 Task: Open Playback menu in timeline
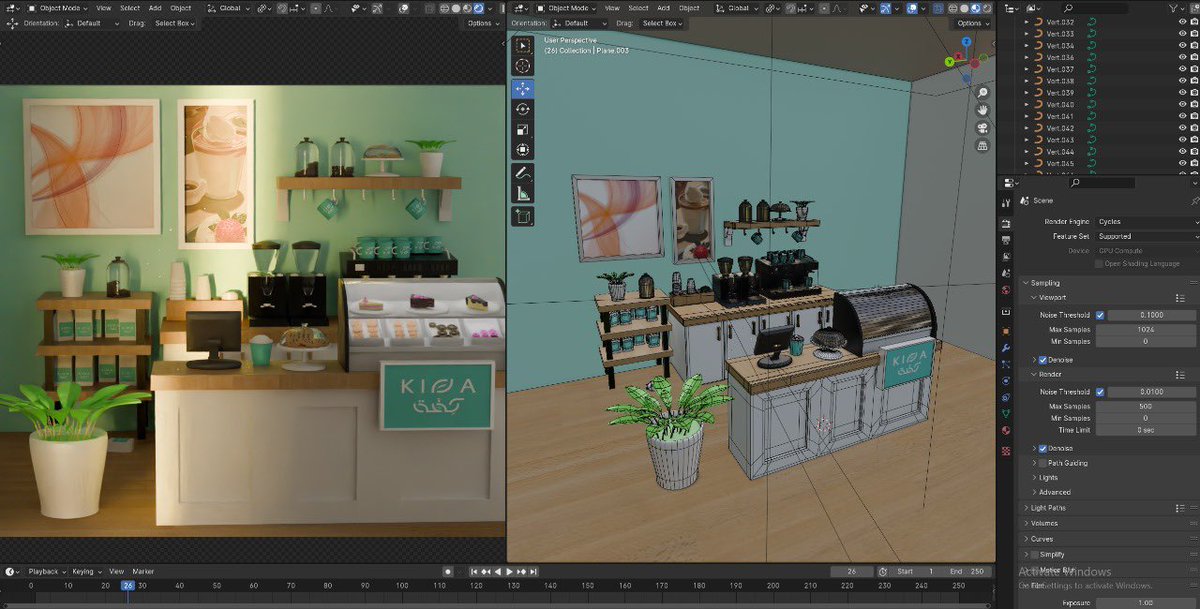tap(46, 571)
